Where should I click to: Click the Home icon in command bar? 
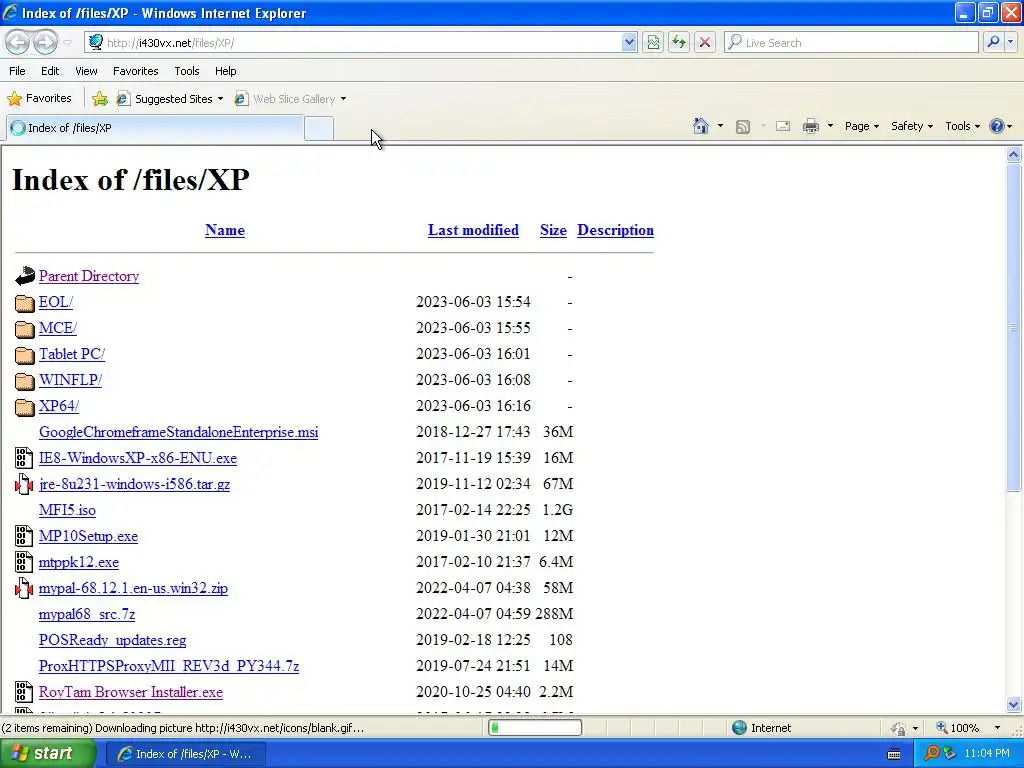pos(701,126)
